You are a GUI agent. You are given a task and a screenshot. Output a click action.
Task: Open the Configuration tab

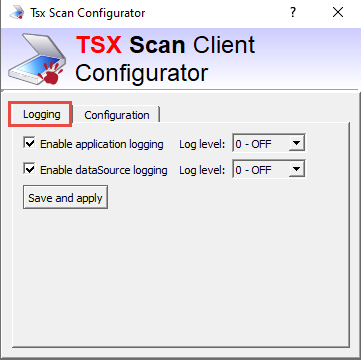(117, 115)
